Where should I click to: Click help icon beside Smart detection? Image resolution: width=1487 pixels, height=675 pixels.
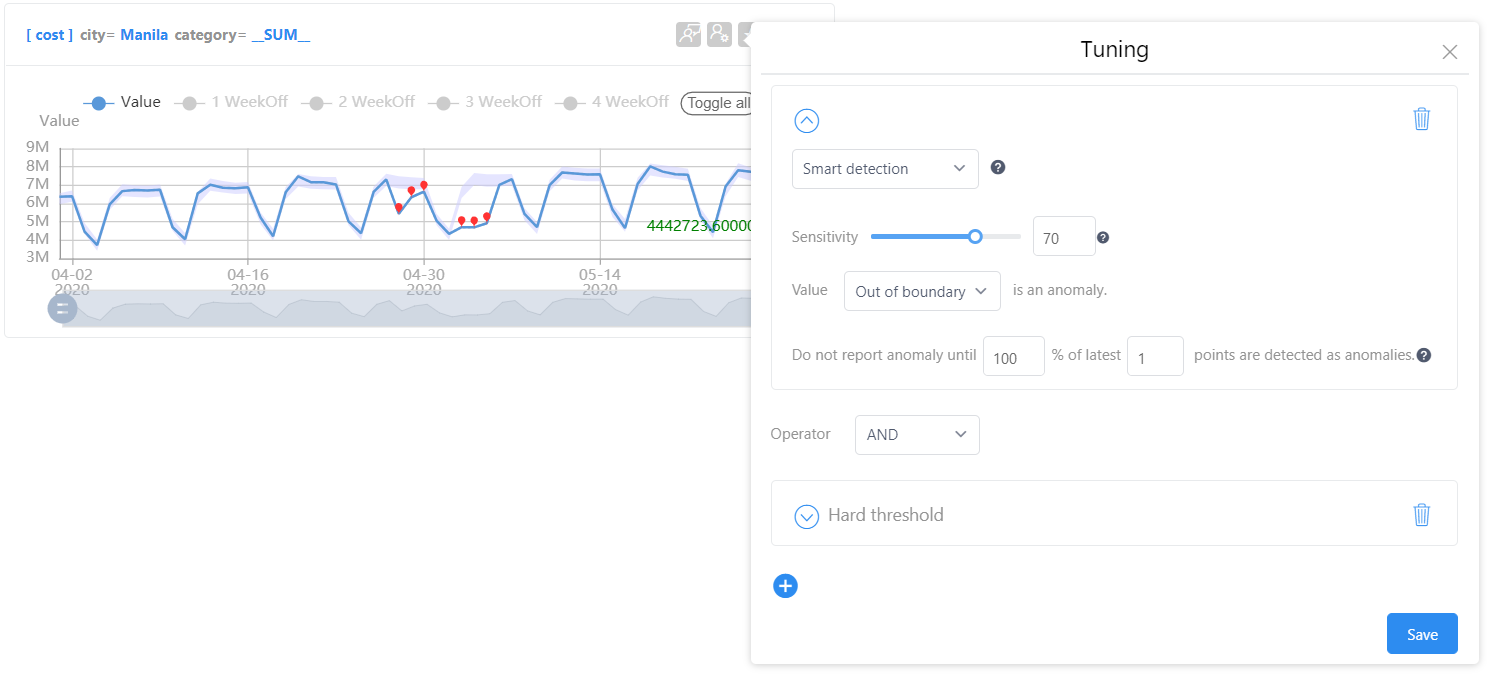[997, 167]
